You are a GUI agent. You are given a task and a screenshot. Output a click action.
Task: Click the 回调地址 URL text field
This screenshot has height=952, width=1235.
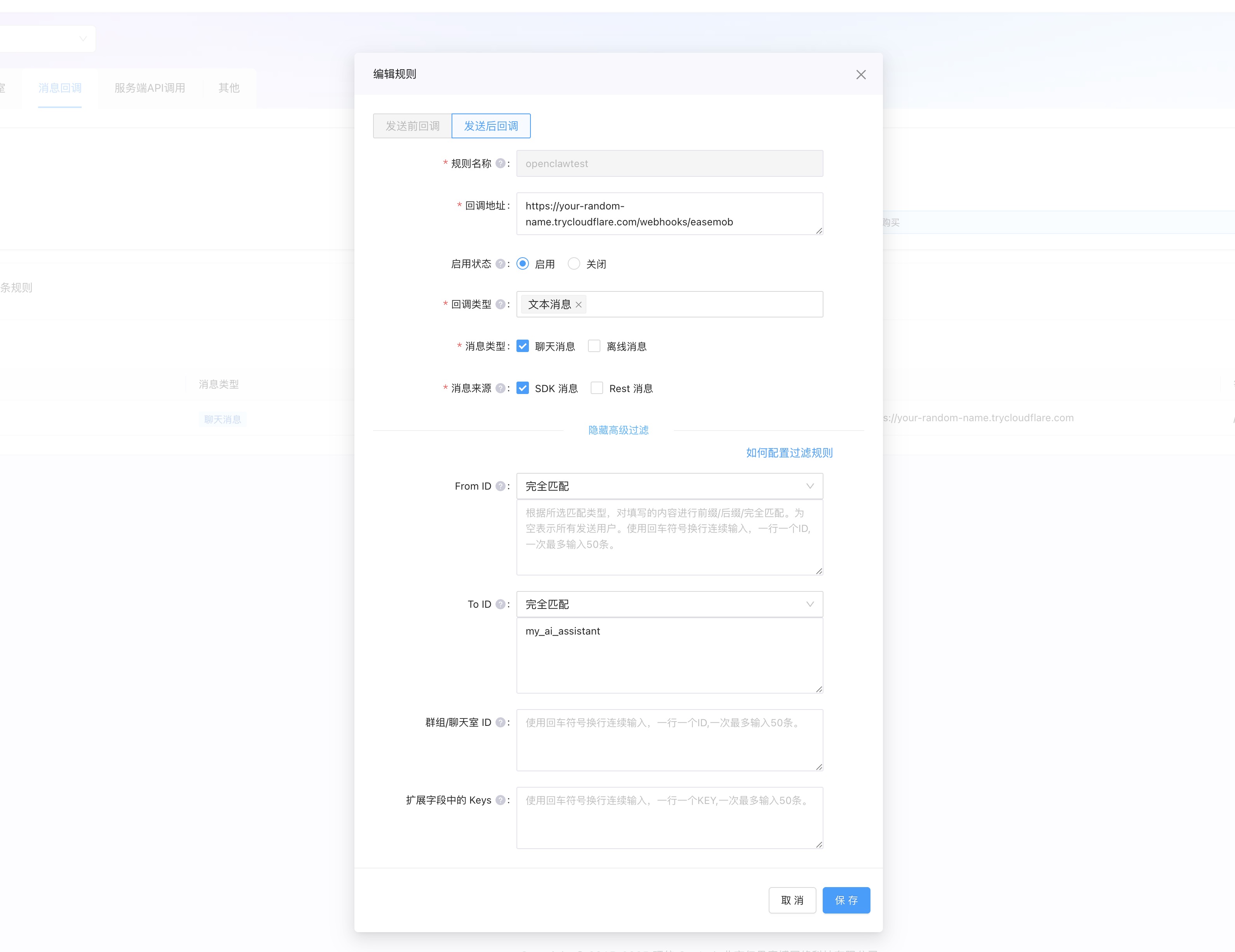pos(669,214)
